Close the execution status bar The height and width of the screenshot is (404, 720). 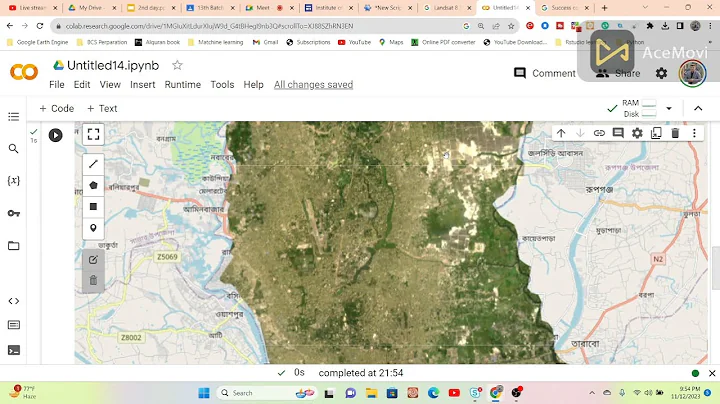coord(712,373)
